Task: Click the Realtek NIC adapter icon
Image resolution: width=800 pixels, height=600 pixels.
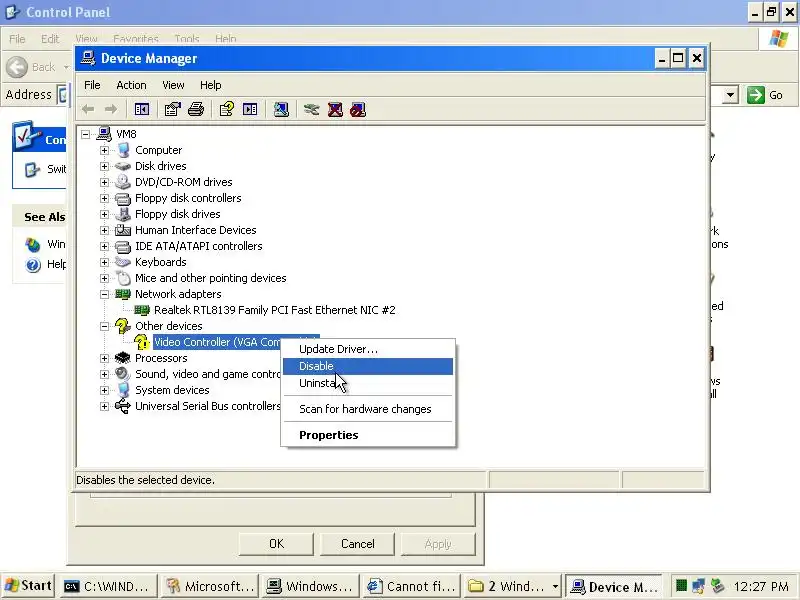Action: point(142,310)
